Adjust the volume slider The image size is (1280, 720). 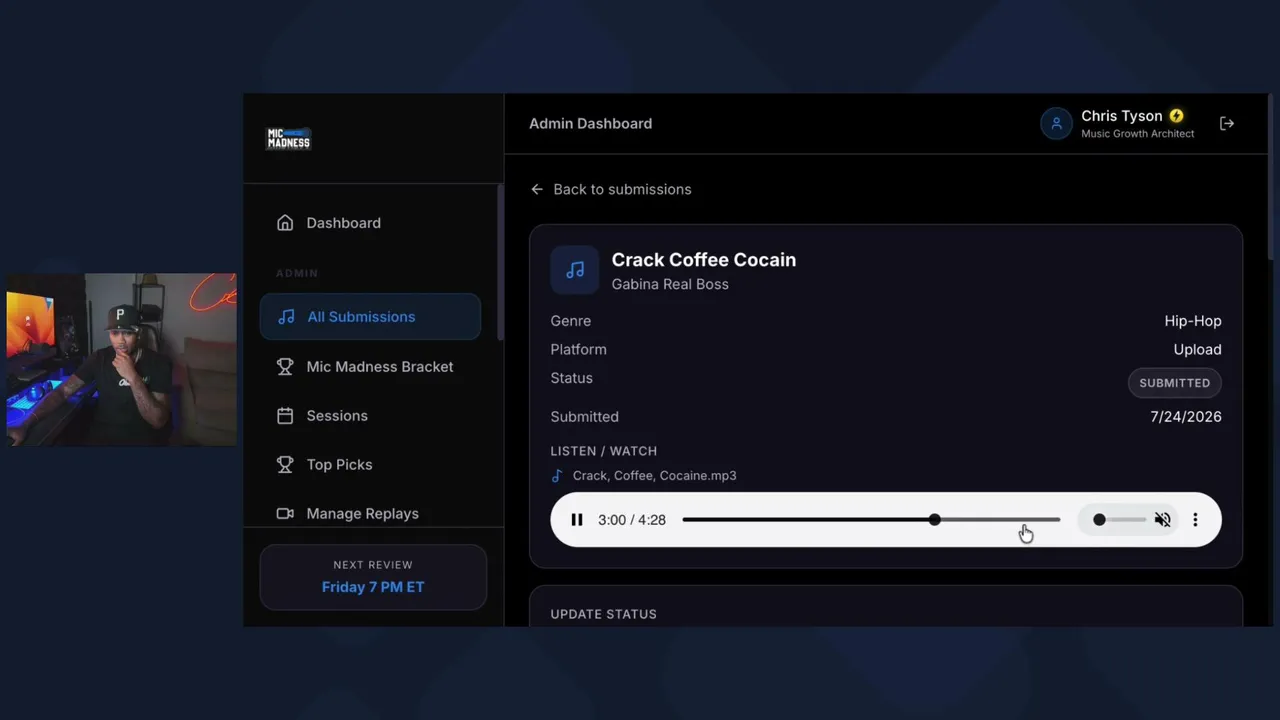click(1119, 520)
